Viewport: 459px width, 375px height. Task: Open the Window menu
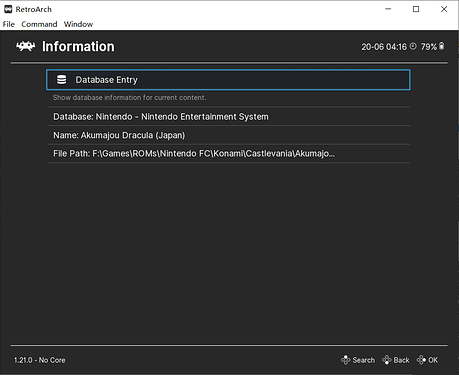tap(78, 24)
